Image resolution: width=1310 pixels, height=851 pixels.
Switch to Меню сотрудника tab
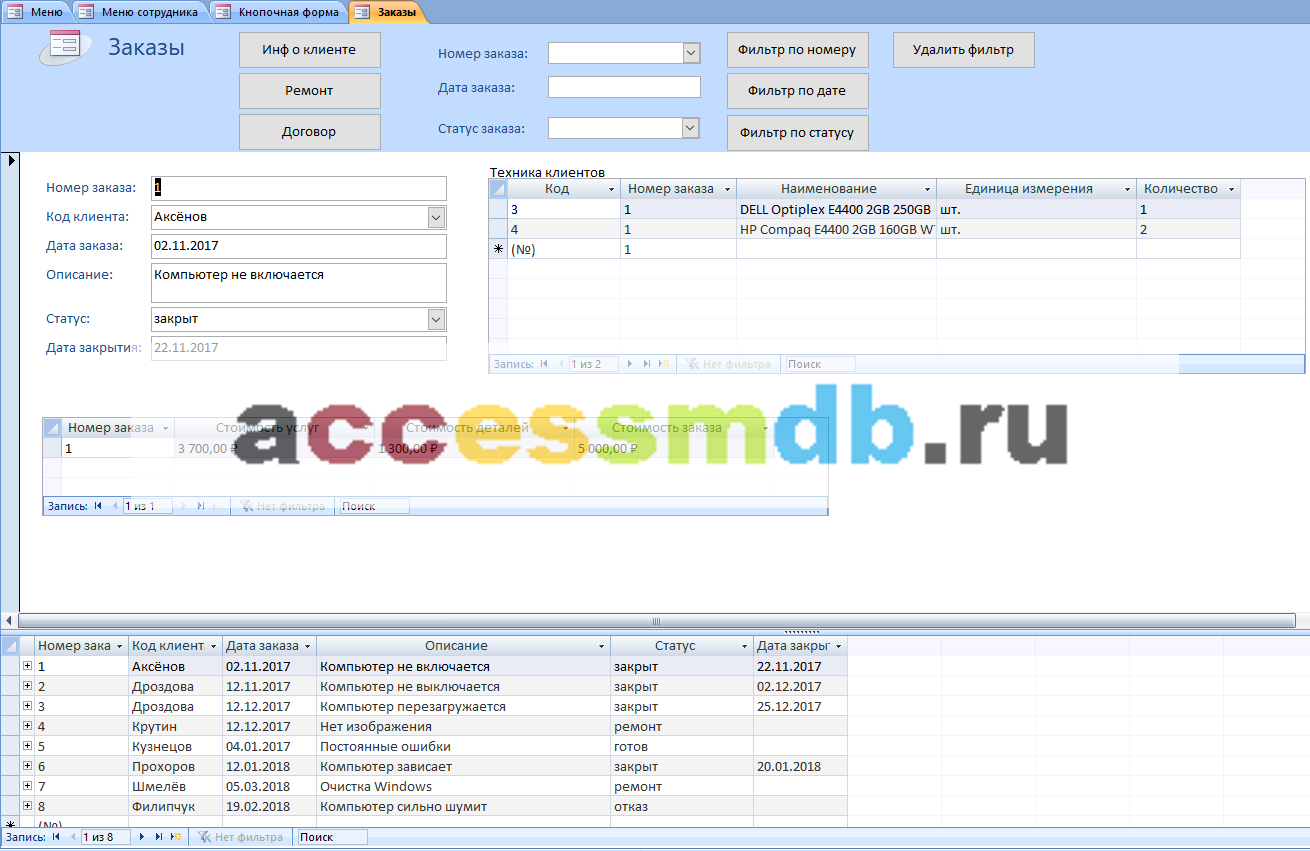tap(140, 12)
